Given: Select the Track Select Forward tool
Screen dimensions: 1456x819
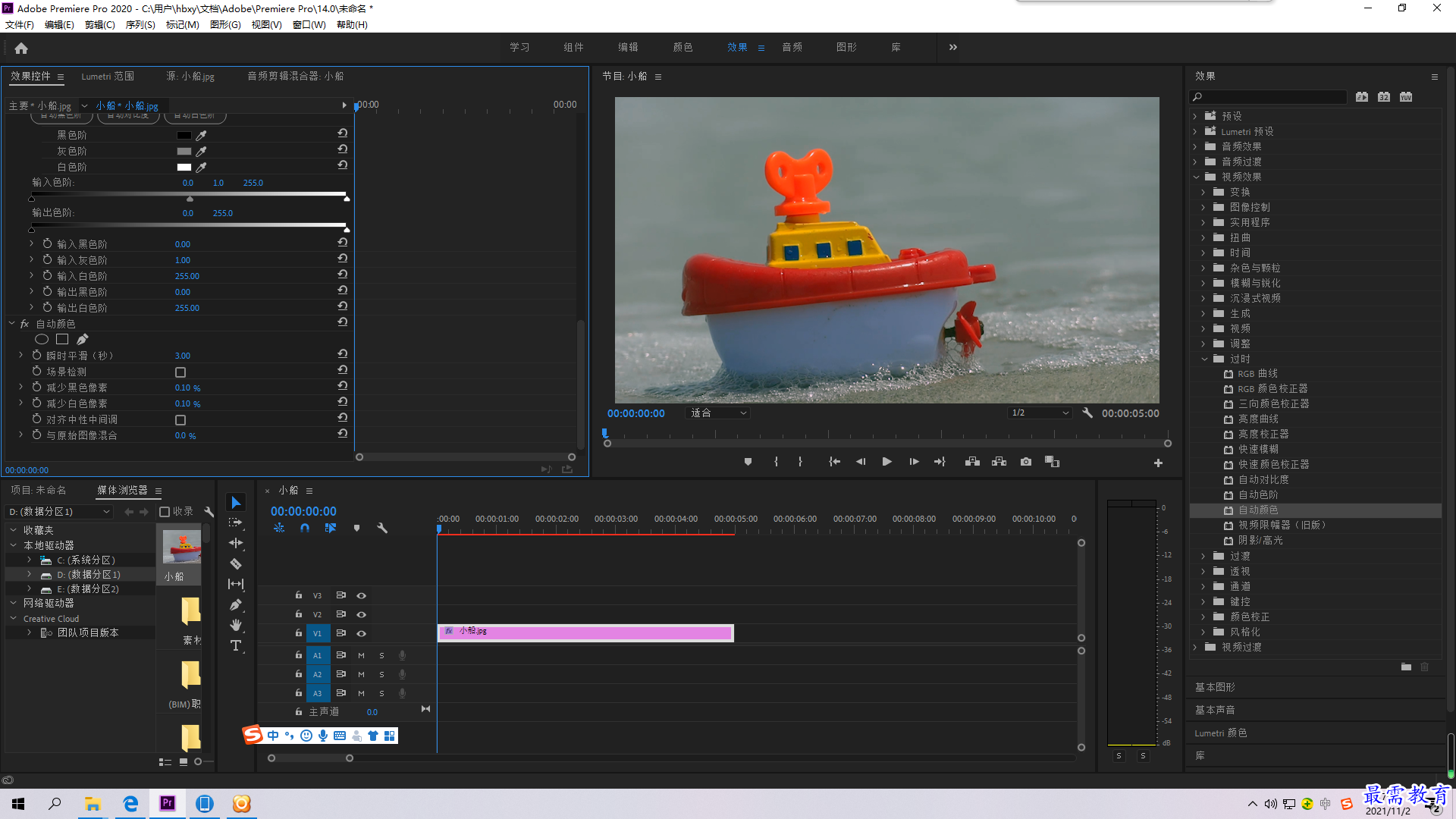Looking at the screenshot, I should 236,522.
